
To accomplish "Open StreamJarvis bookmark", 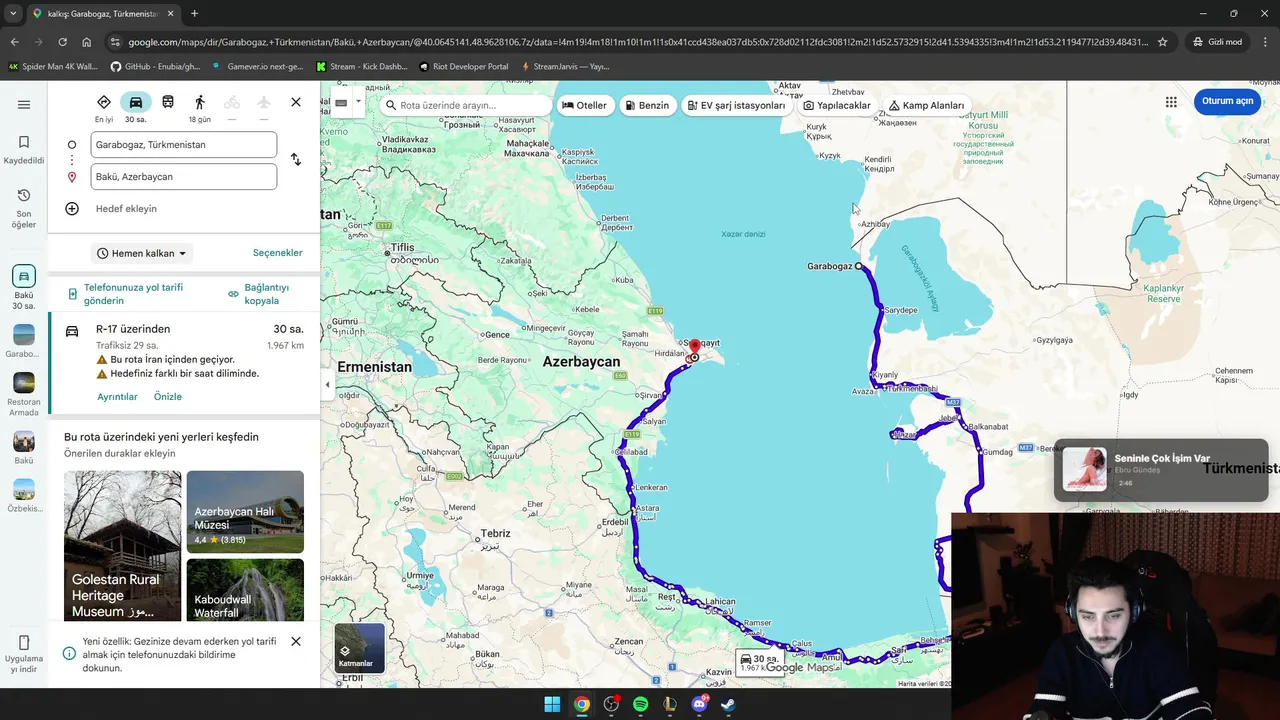I will (x=565, y=67).
